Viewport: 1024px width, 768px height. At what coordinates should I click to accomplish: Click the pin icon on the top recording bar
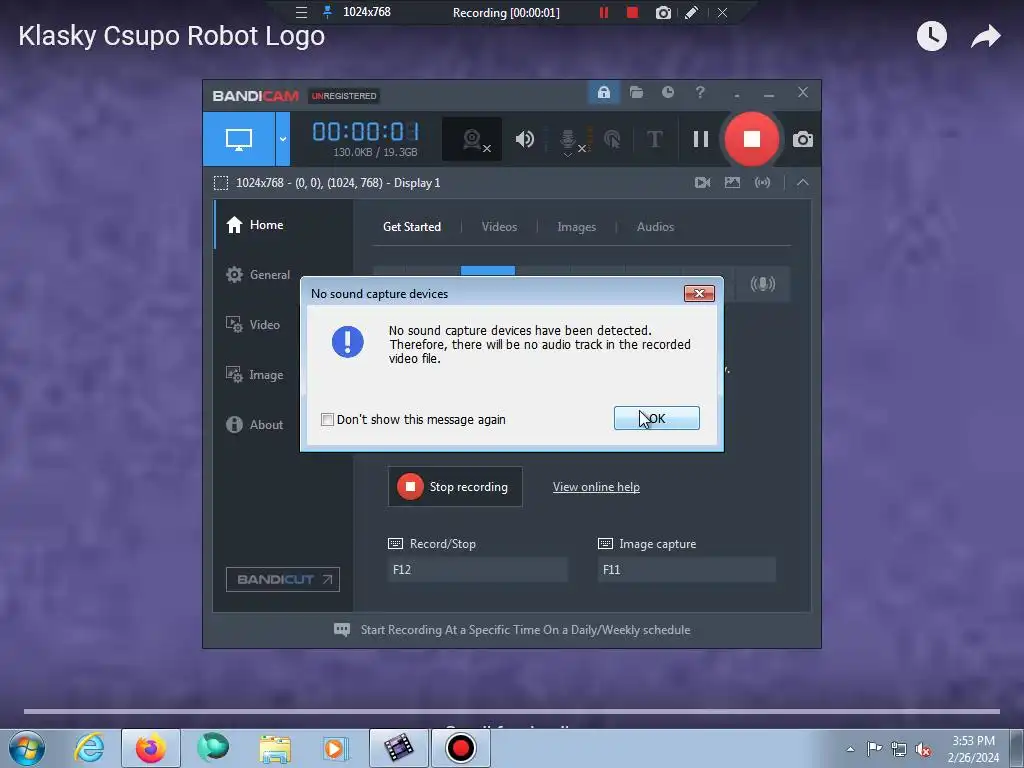coord(328,12)
